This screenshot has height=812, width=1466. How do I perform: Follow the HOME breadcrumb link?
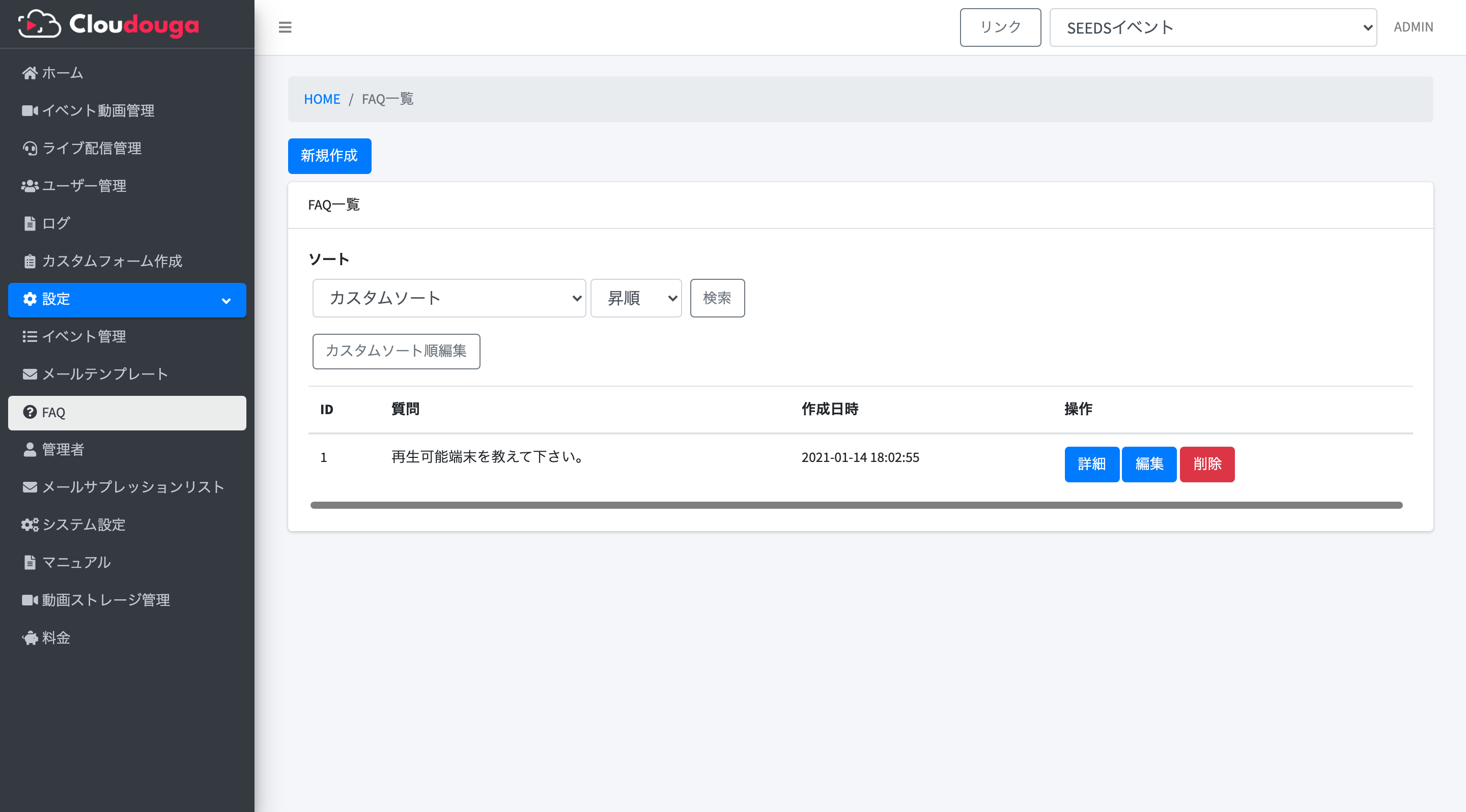point(322,100)
